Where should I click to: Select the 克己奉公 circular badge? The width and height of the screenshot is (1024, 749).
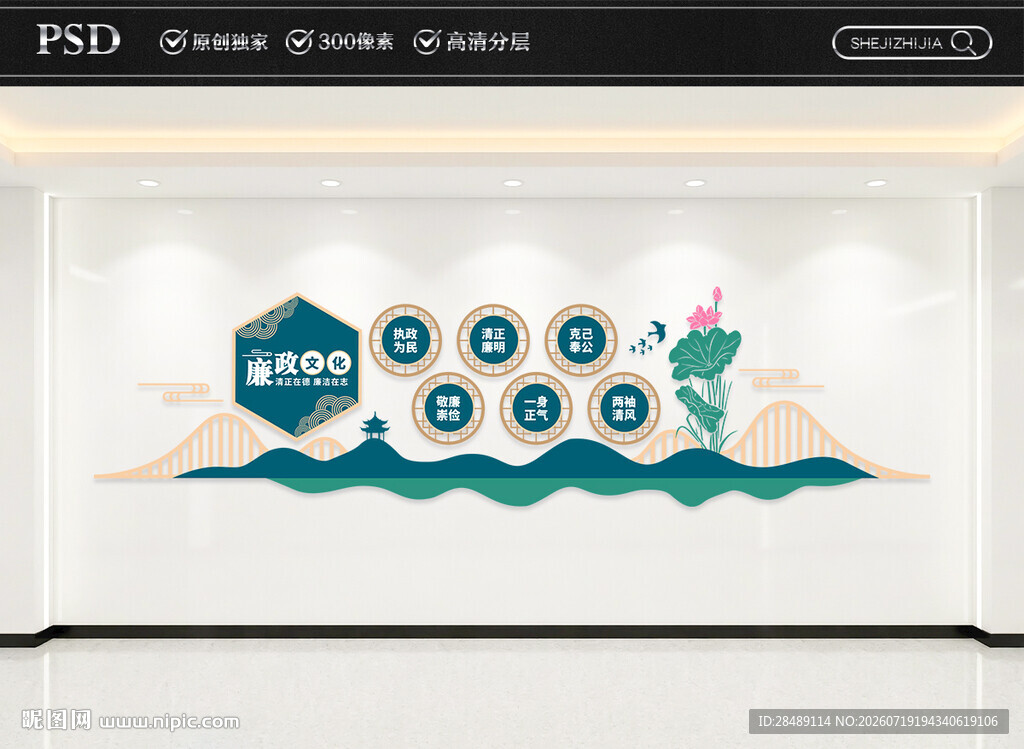click(581, 340)
